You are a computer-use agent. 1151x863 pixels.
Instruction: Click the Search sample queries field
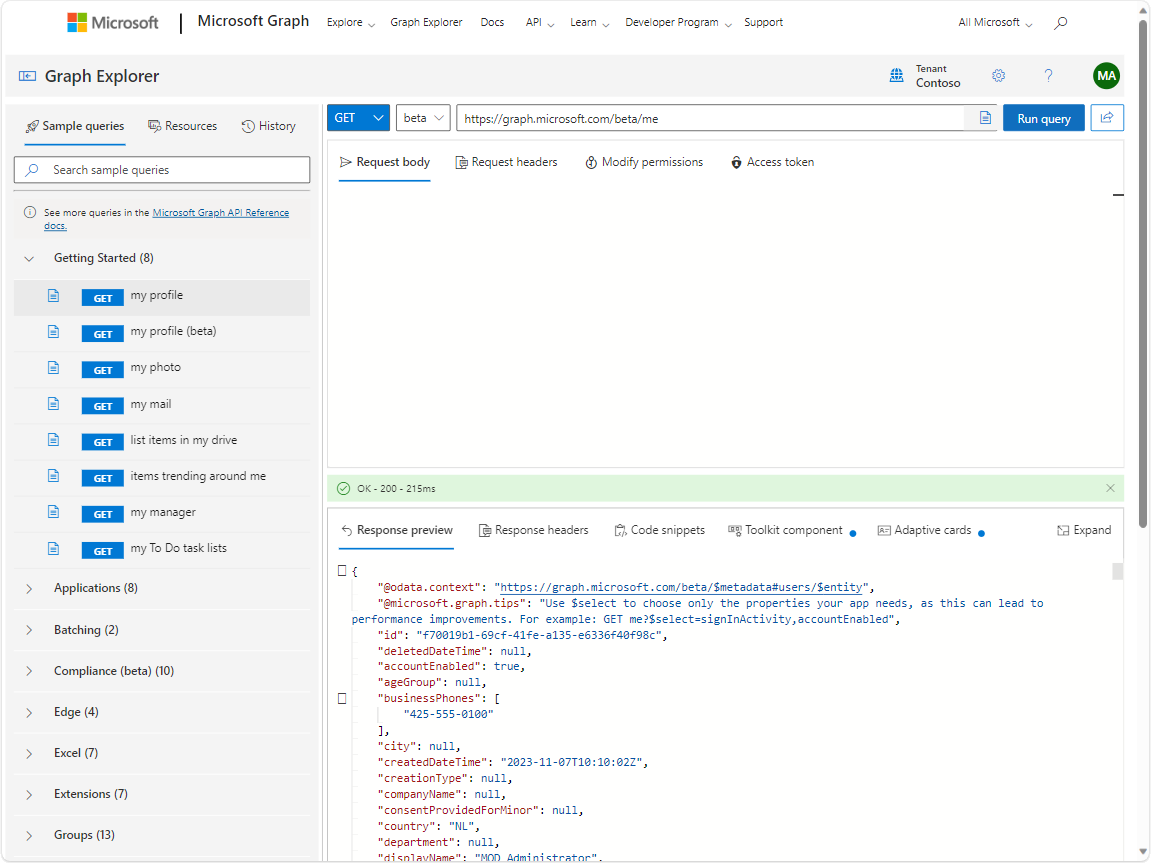point(162,170)
